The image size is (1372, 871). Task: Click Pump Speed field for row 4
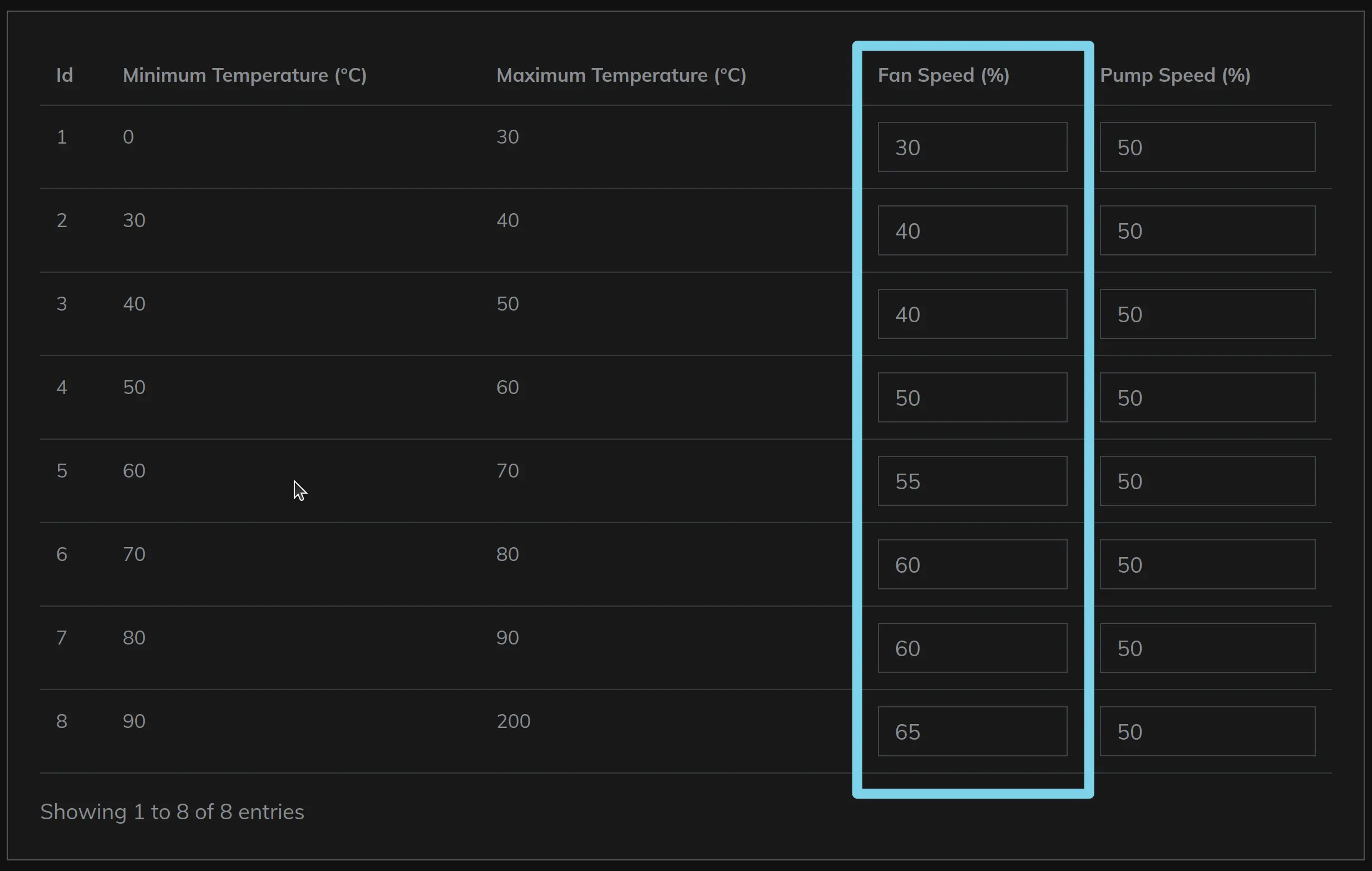pos(1207,397)
